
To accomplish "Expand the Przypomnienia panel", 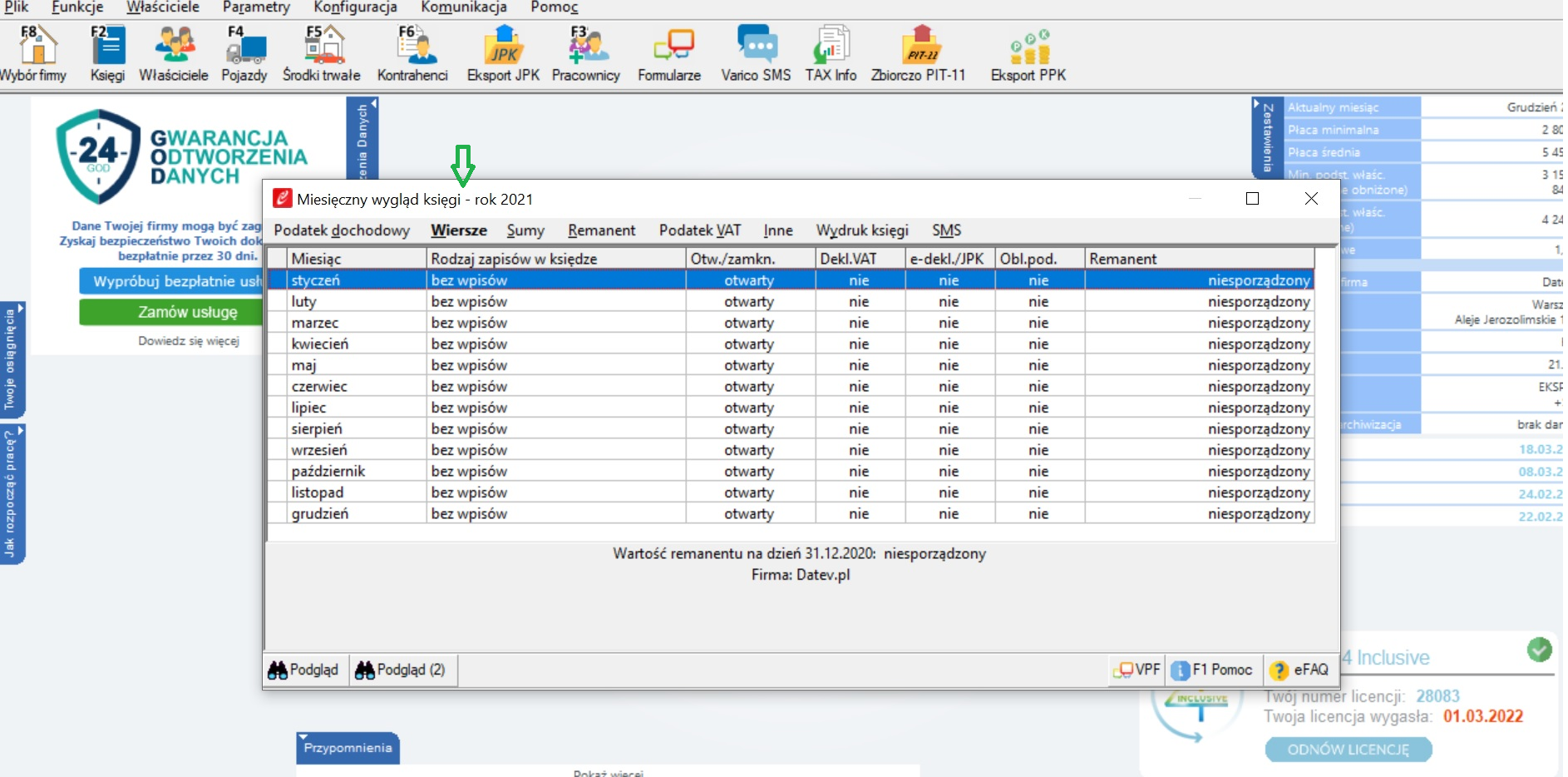I will [x=348, y=748].
